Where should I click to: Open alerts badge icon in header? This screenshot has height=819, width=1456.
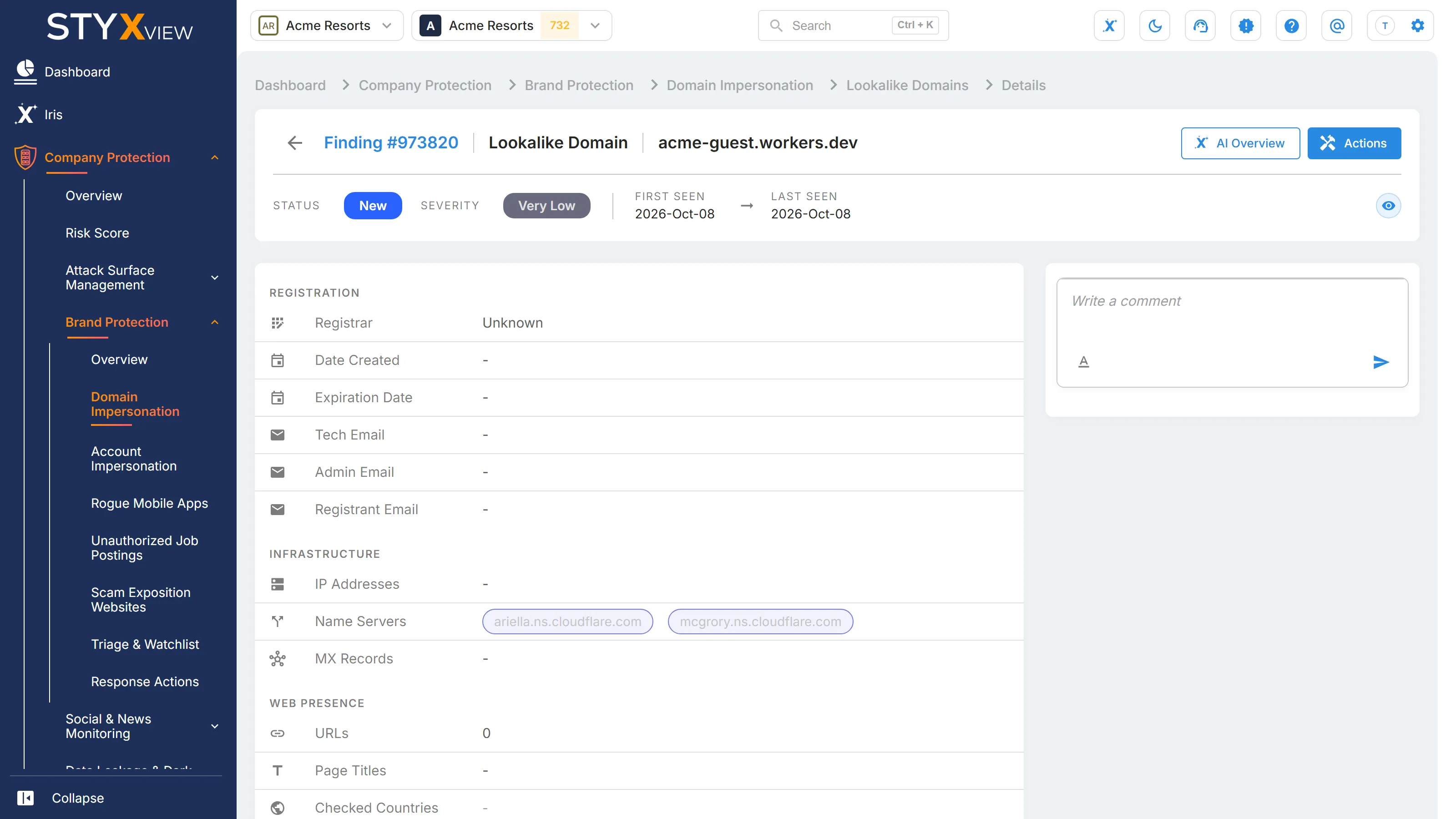1246,25
